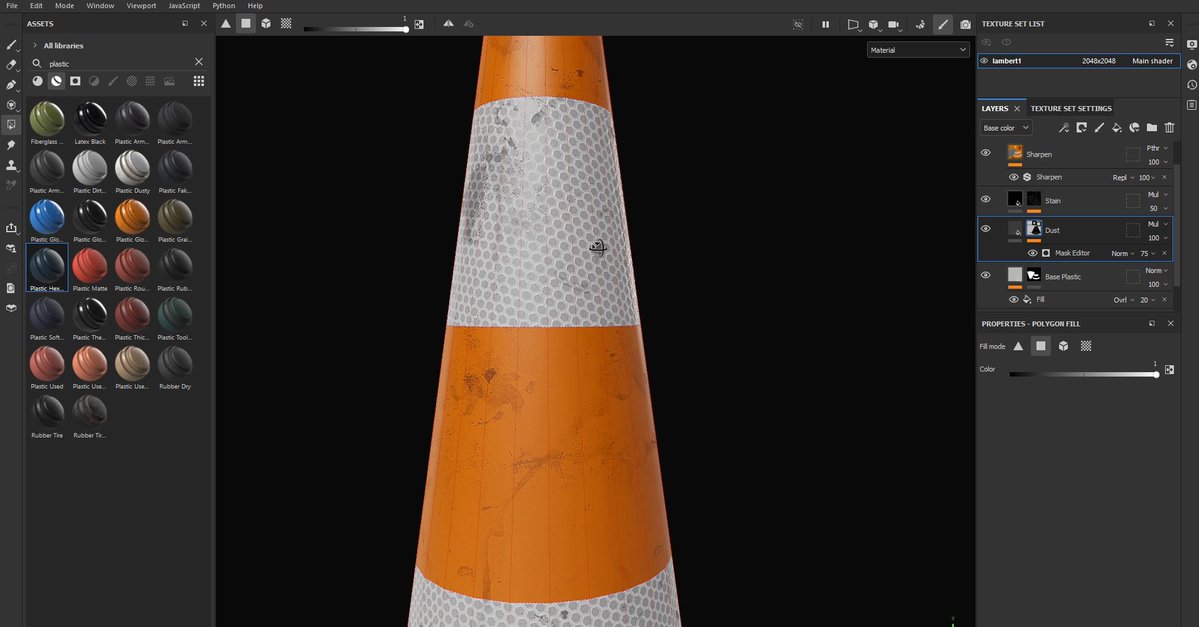
Task: Select the Polygon Fill tool in left toolbar
Action: pos(11,124)
